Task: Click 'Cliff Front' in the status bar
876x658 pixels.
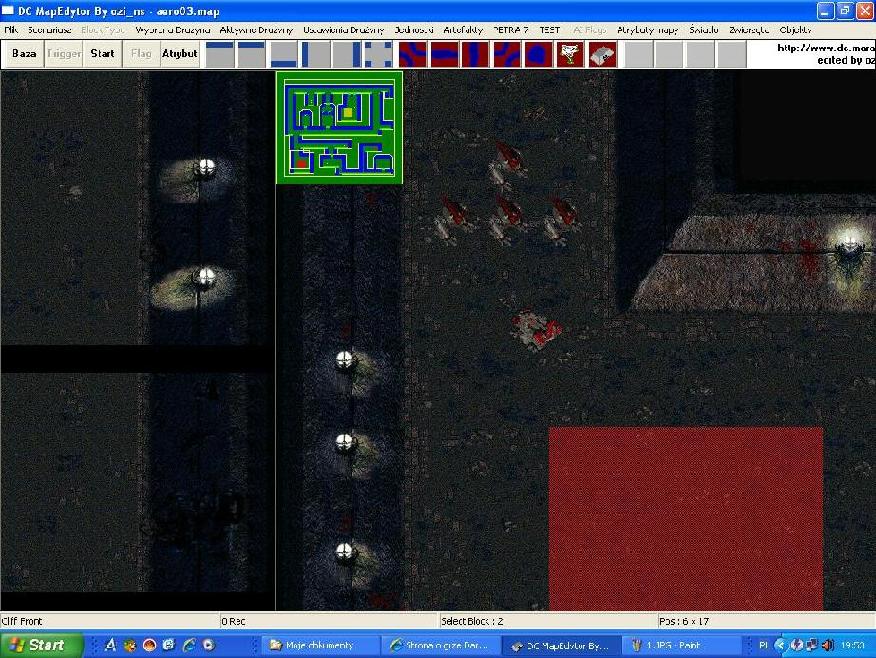Action: (22, 621)
